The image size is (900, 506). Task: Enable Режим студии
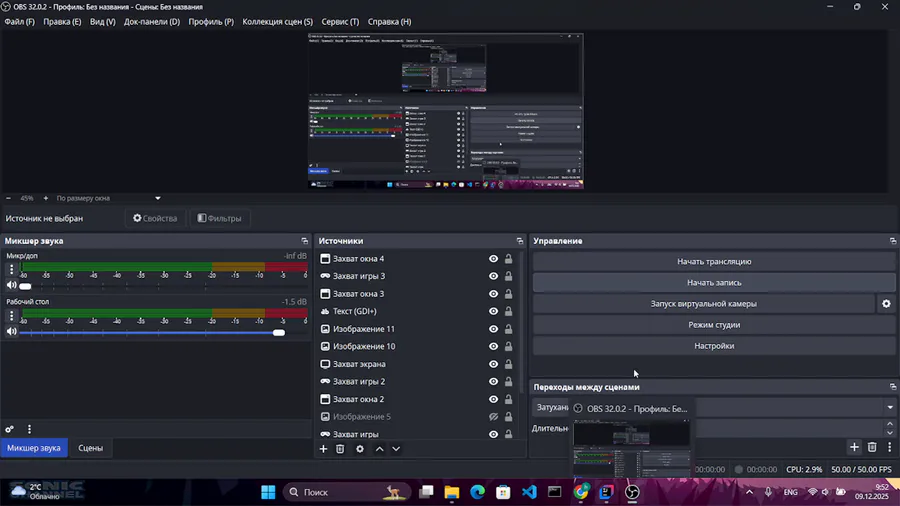[714, 325]
